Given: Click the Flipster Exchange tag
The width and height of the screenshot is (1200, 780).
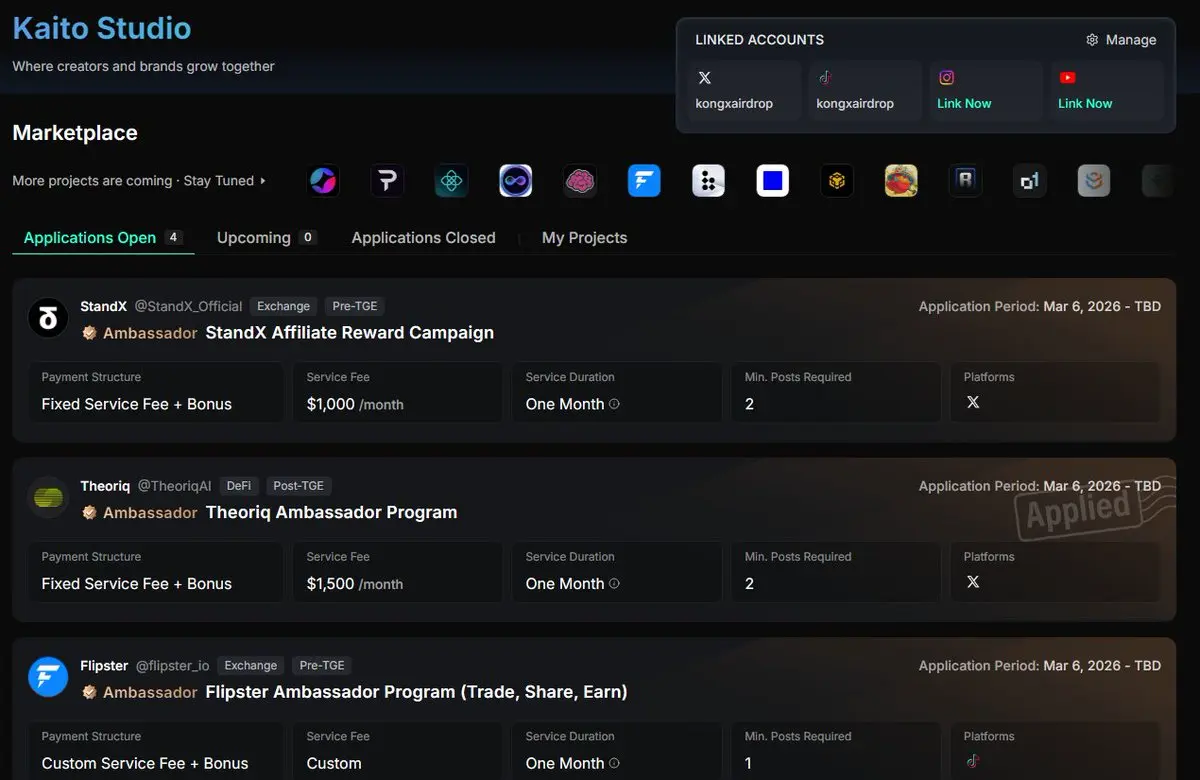Looking at the screenshot, I should [x=251, y=665].
